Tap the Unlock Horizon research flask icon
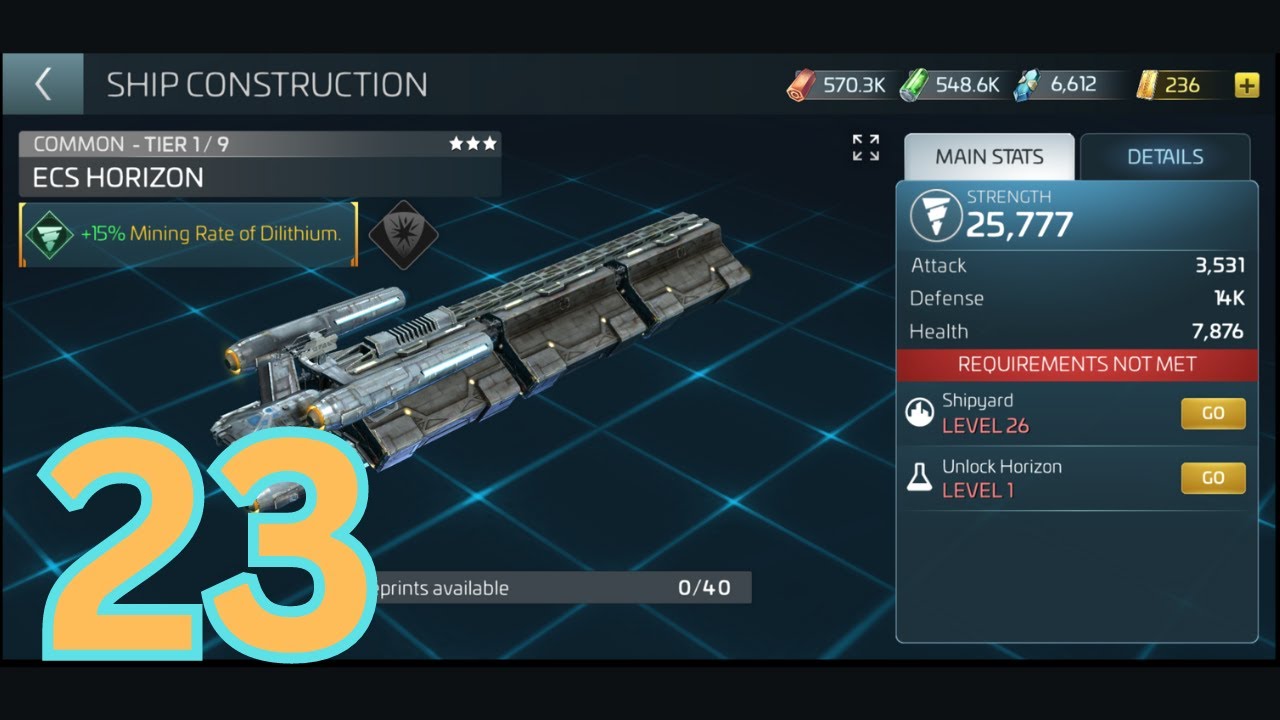The image size is (1280, 720). tap(920, 478)
